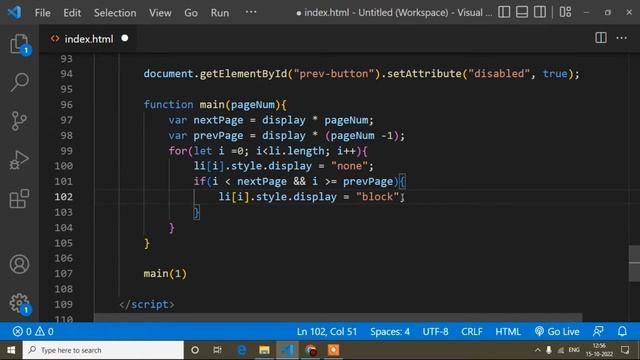Close the unsaved index.html tab dot
640x360 pixels.
[125, 38]
